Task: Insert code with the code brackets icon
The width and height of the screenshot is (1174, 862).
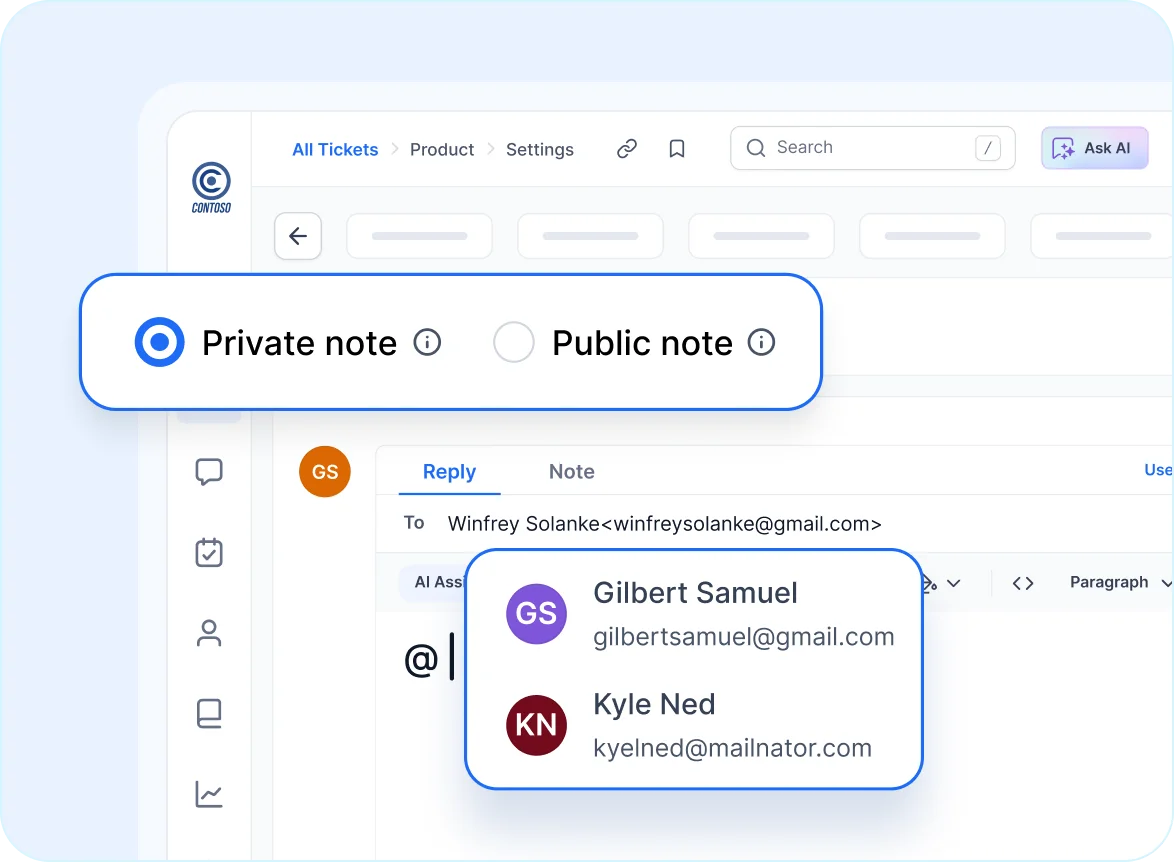Action: (1022, 582)
